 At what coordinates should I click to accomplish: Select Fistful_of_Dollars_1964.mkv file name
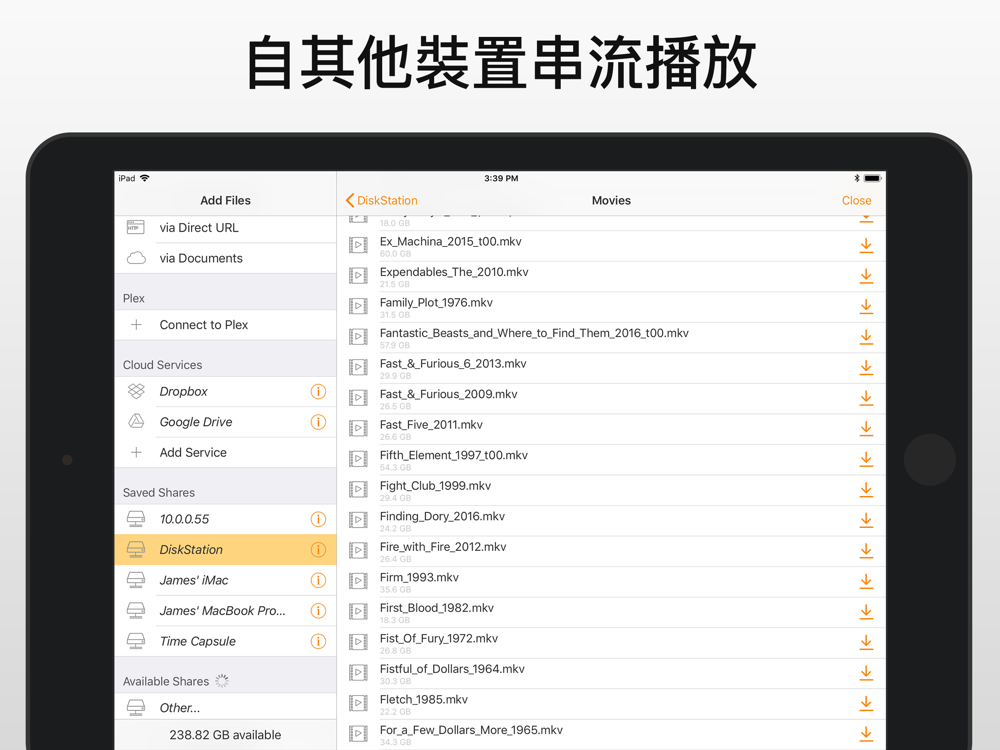tap(452, 670)
